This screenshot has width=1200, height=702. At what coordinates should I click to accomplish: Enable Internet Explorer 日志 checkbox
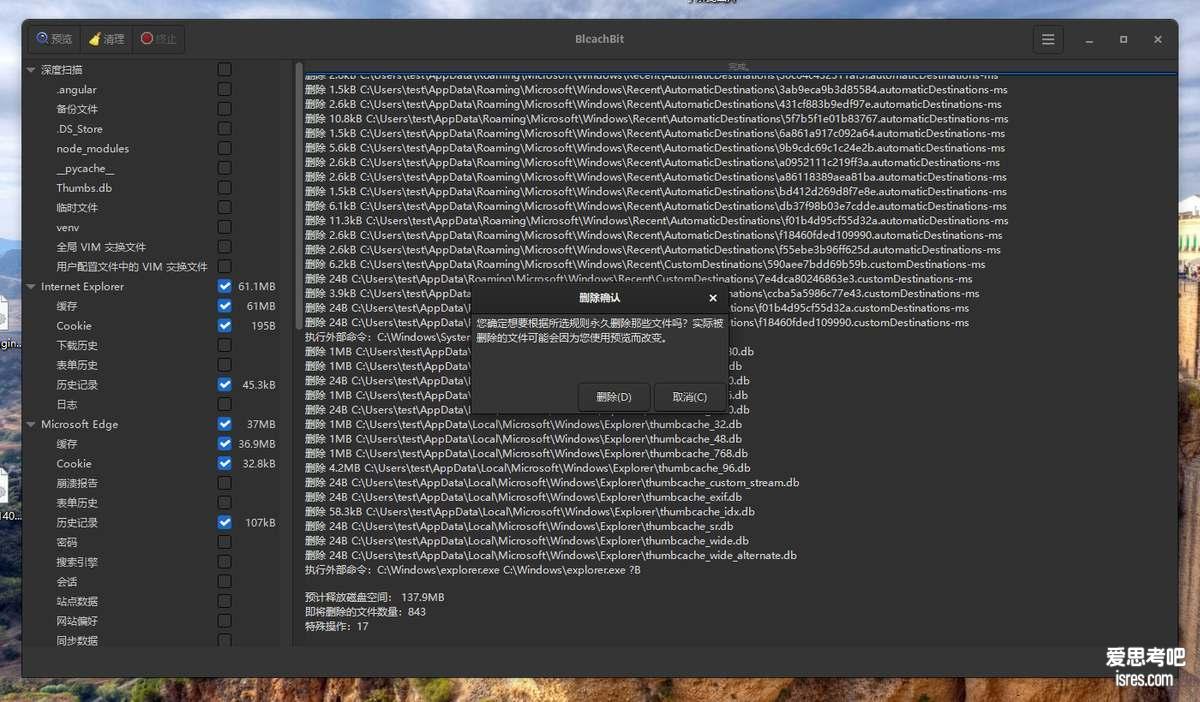click(224, 404)
